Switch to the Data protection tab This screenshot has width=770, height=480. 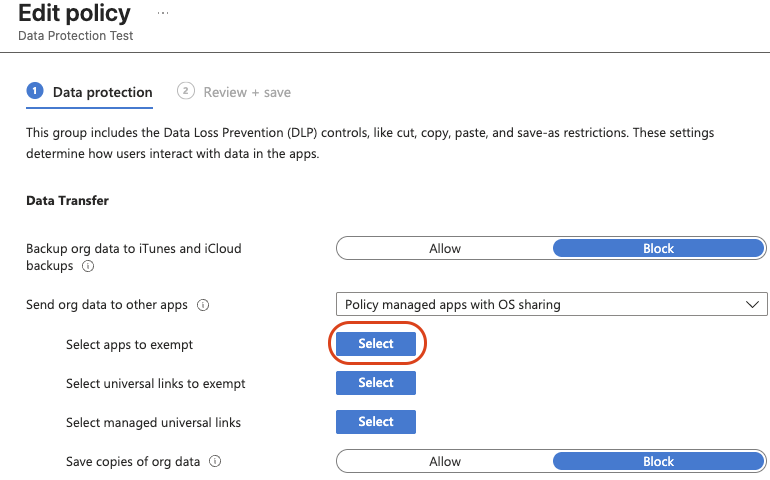(102, 92)
